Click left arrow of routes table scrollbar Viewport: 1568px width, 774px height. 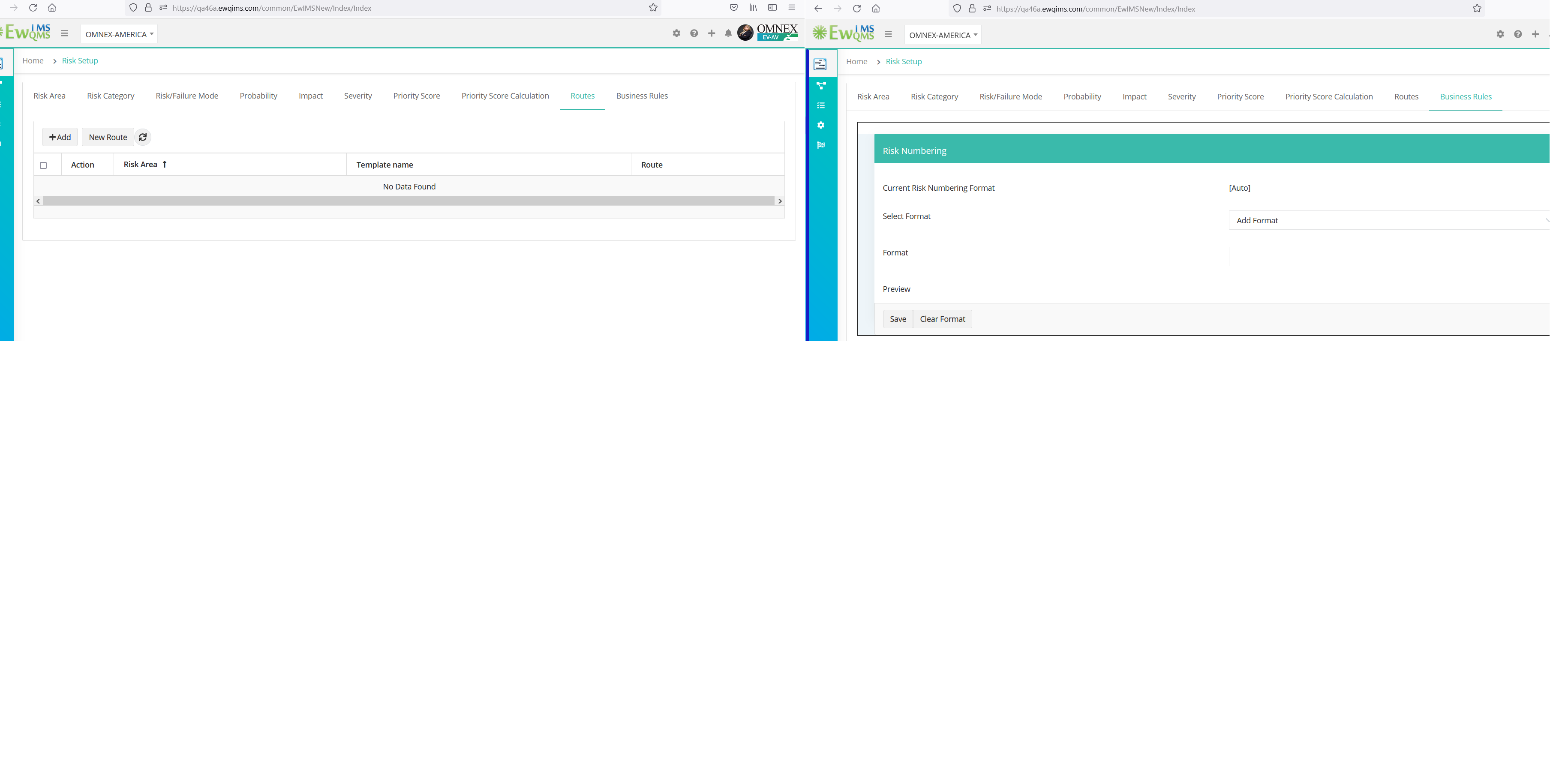click(38, 201)
